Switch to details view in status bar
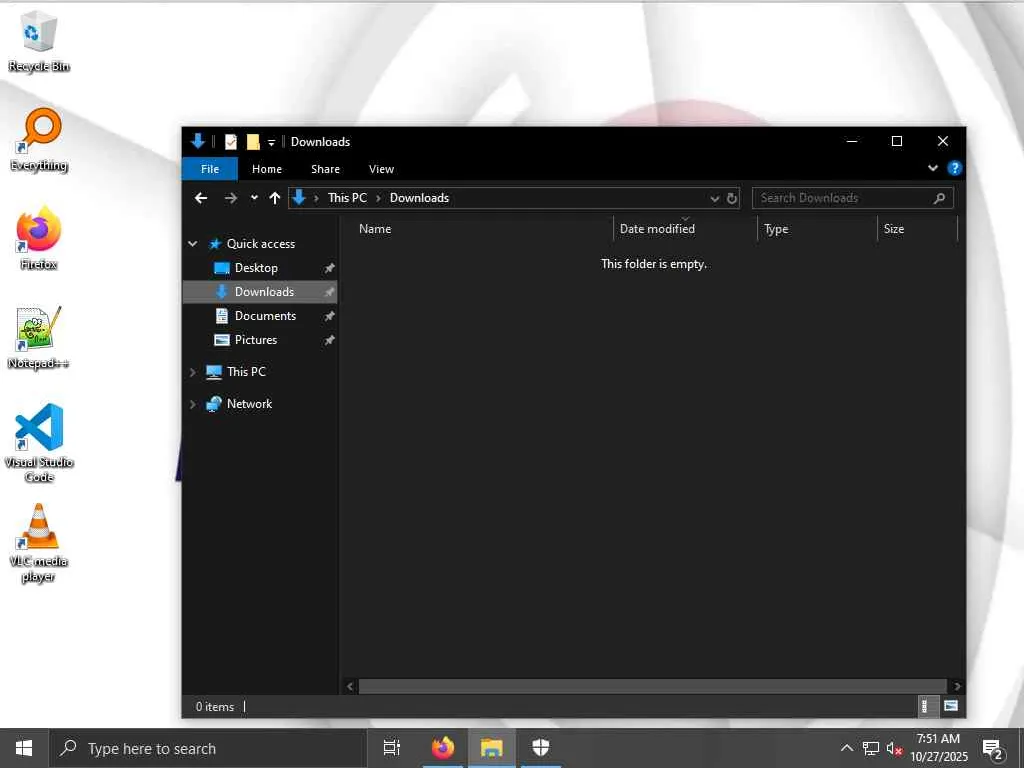This screenshot has width=1024, height=768. (x=924, y=706)
